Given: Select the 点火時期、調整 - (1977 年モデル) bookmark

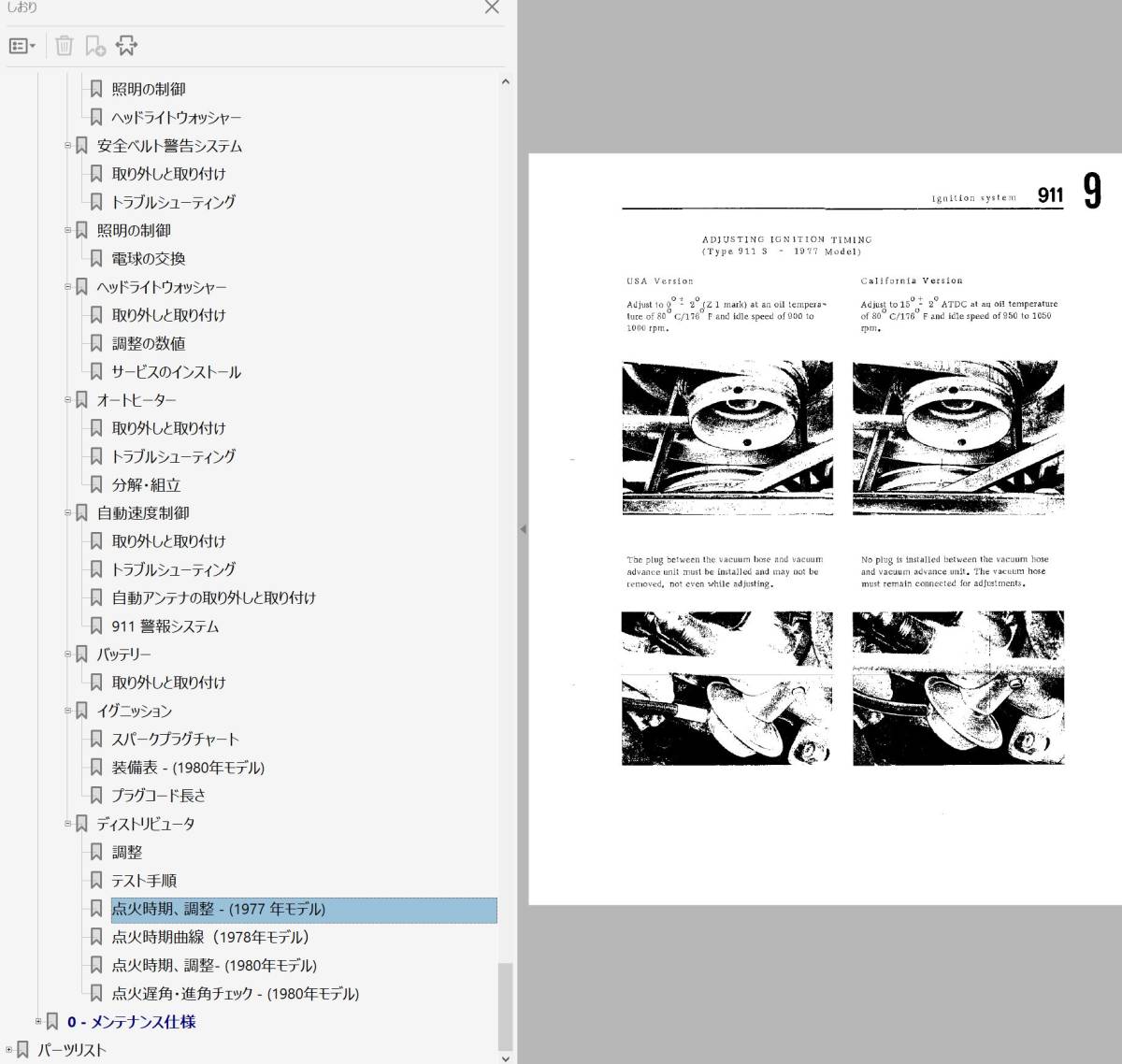Looking at the screenshot, I should click(304, 909).
